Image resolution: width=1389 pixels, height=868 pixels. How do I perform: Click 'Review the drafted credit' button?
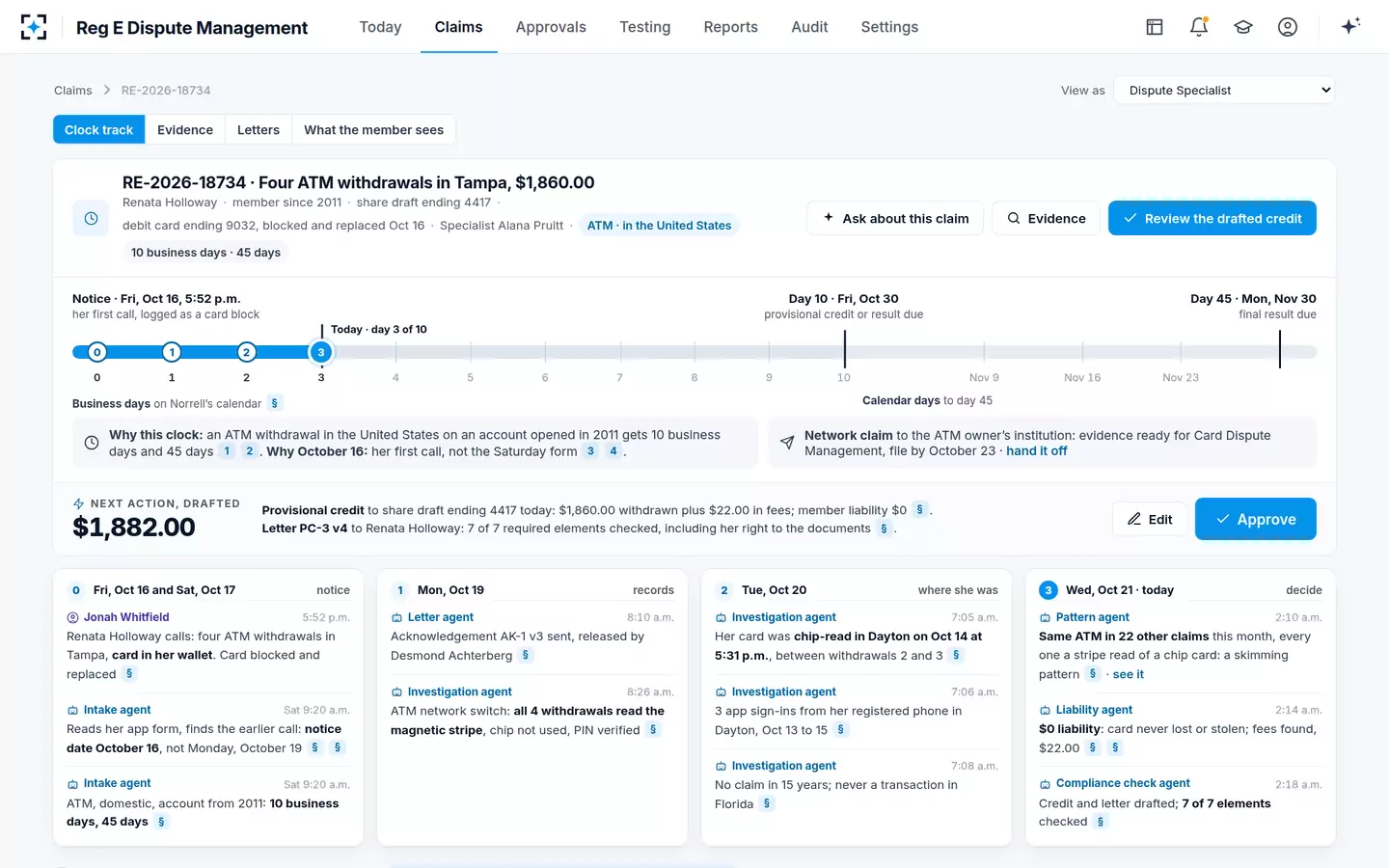pyautogui.click(x=1212, y=218)
